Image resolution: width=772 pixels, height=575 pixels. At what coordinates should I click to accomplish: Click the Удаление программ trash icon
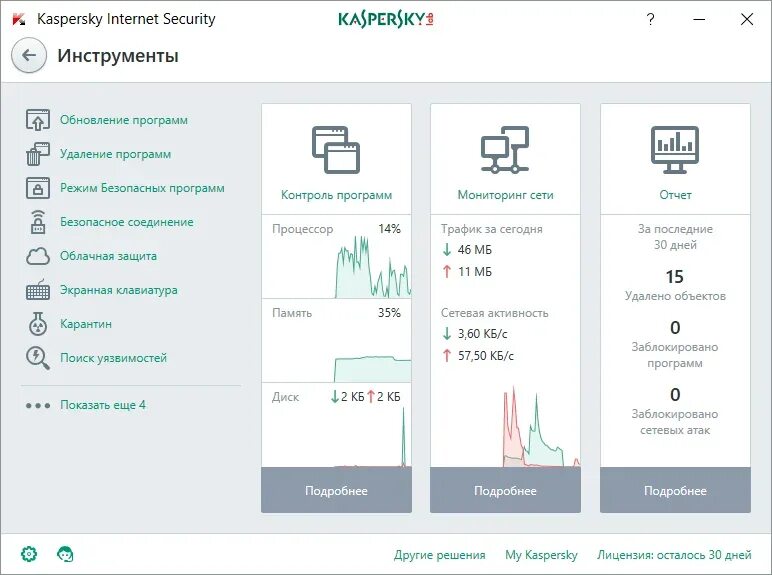(x=38, y=154)
